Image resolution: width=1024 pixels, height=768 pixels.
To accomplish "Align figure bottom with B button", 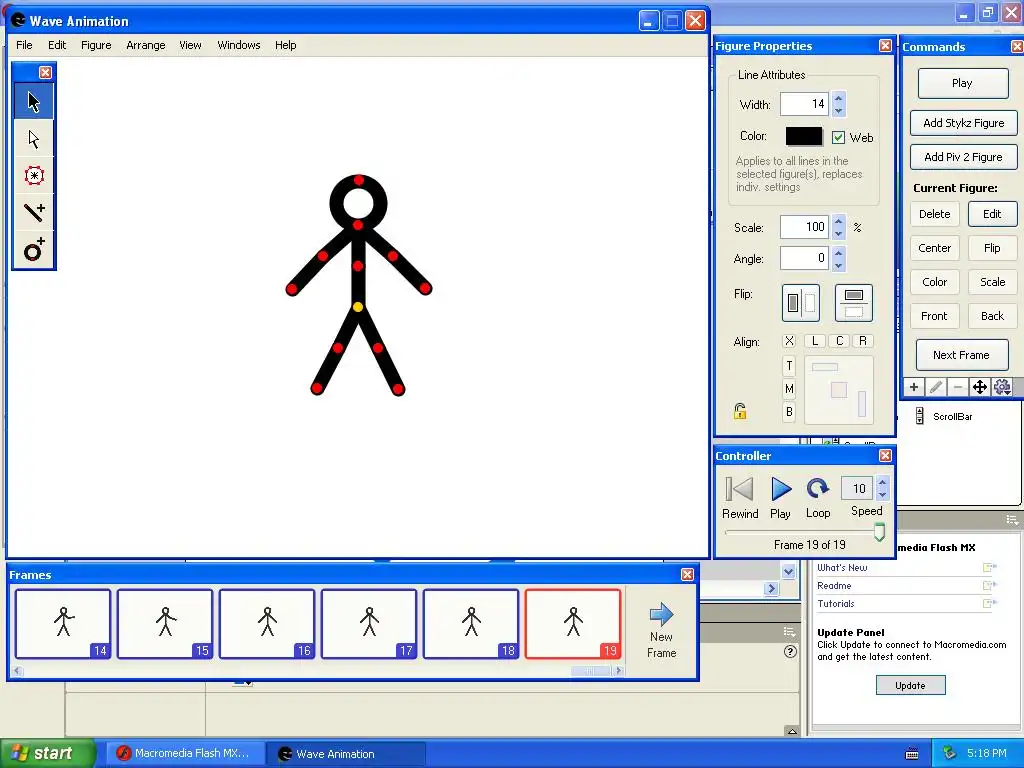I will 789,412.
